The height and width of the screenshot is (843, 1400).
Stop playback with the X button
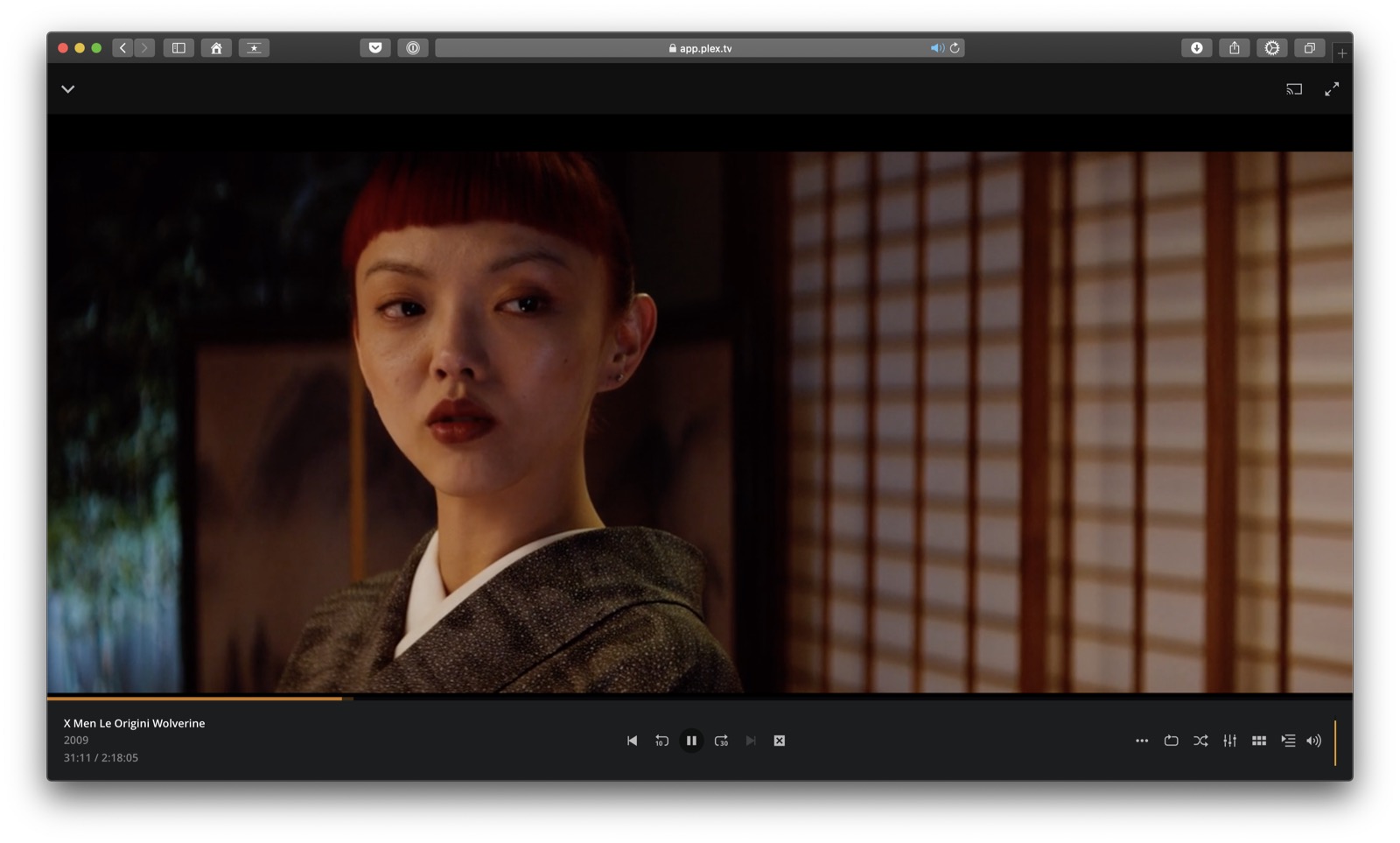click(x=780, y=741)
